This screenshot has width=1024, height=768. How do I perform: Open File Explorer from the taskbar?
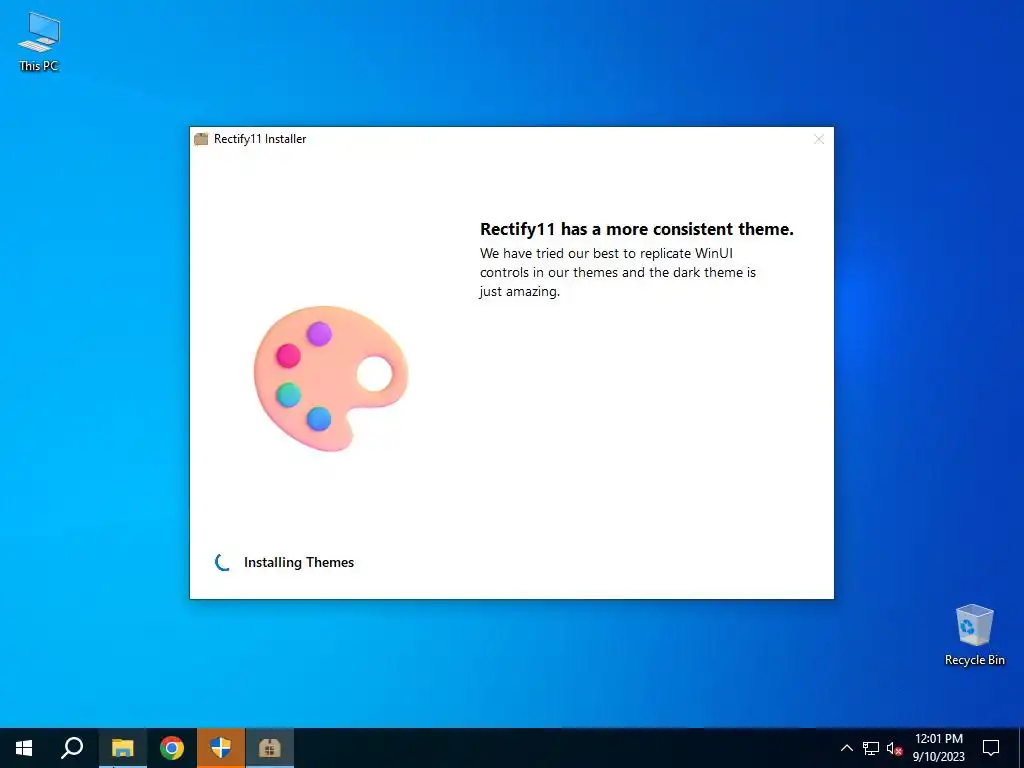pos(122,748)
